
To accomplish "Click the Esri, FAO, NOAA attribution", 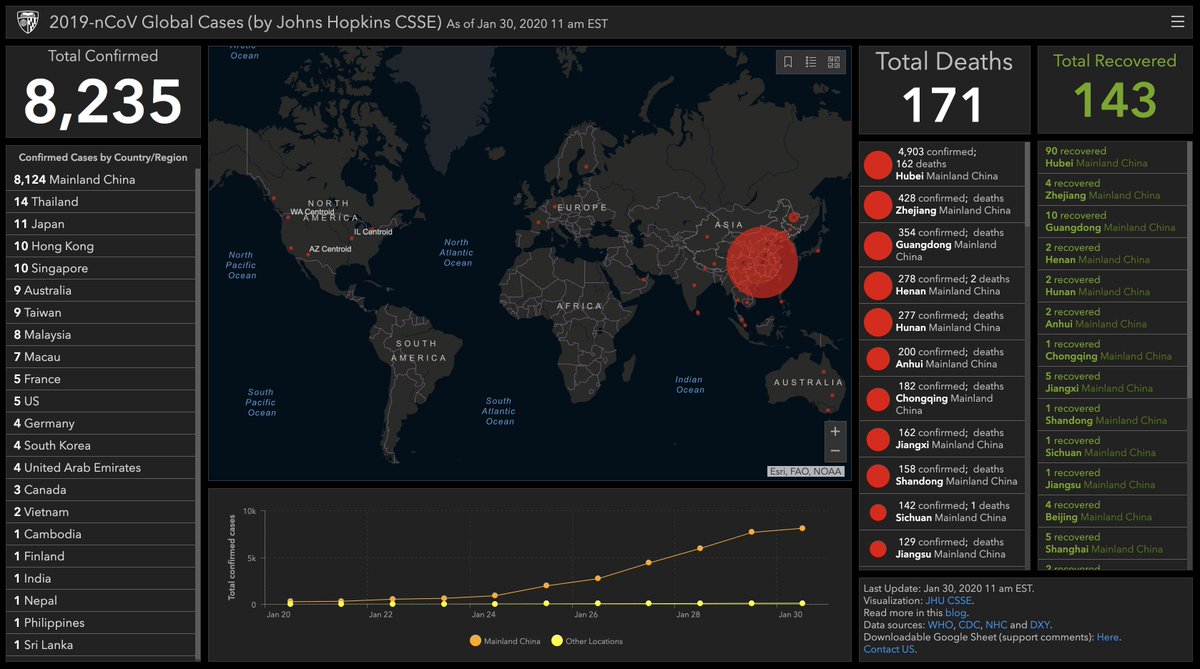I will pyautogui.click(x=806, y=472).
